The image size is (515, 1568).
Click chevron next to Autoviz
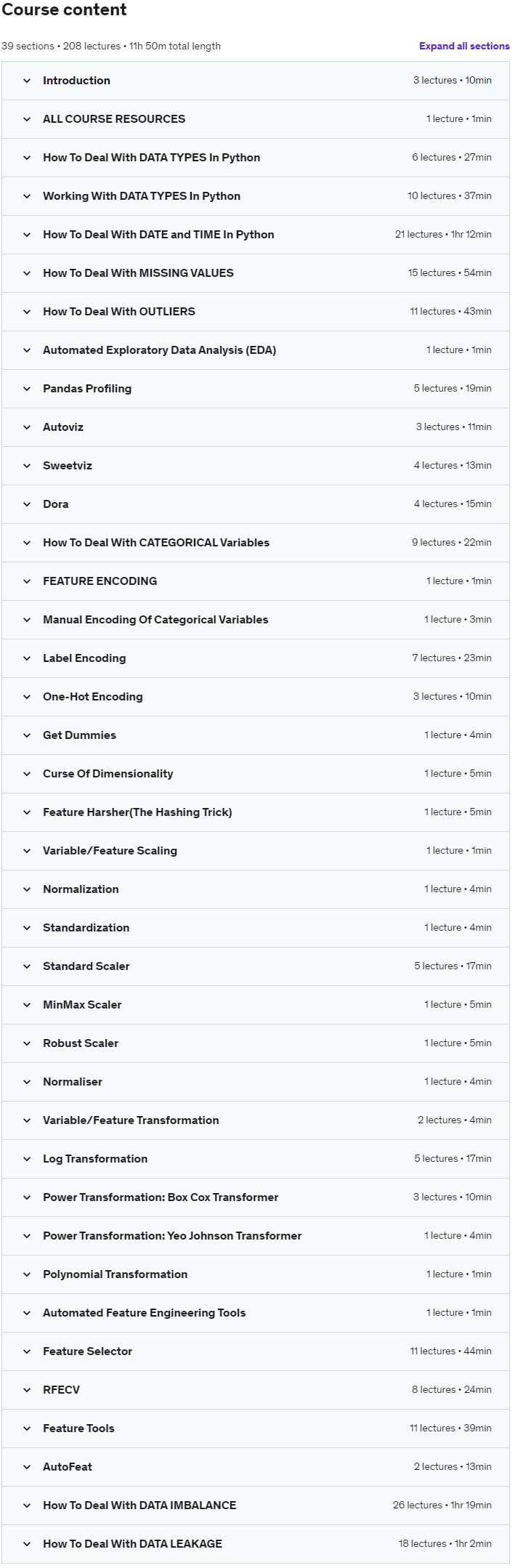pyautogui.click(x=27, y=427)
